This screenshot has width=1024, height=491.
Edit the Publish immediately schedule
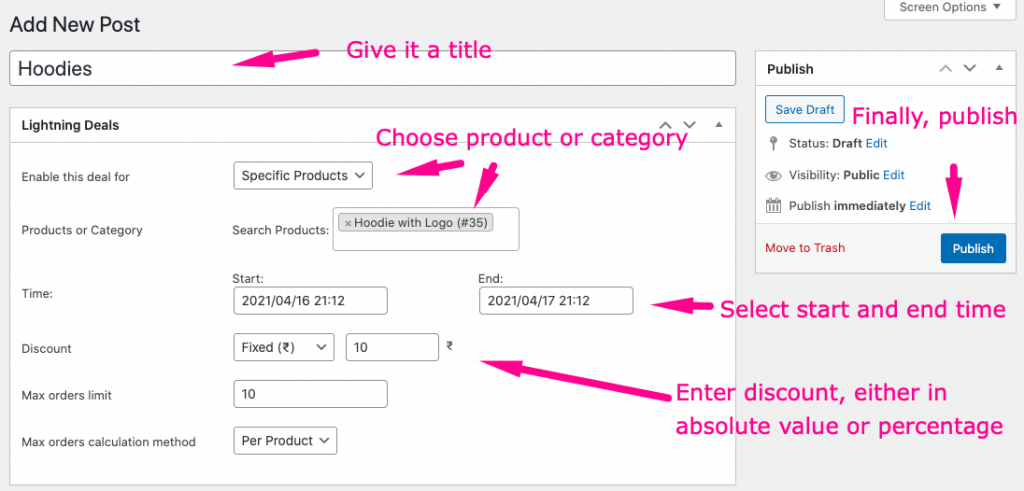pos(919,205)
